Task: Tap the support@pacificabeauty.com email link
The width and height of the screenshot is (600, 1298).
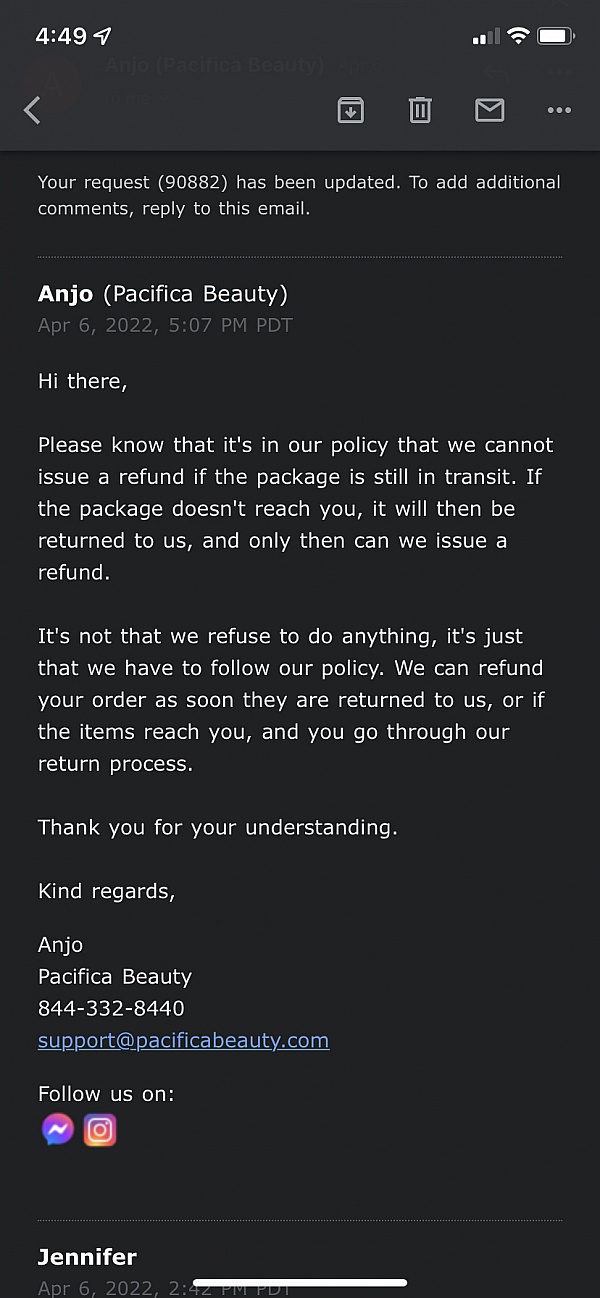Action: [183, 1040]
